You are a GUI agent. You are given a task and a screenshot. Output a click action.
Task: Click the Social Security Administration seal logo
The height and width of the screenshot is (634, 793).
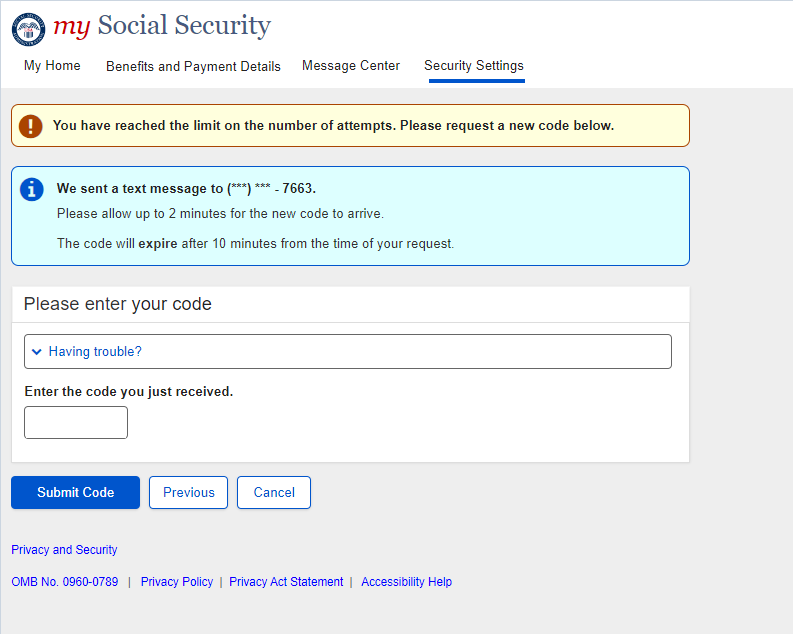[x=28, y=28]
